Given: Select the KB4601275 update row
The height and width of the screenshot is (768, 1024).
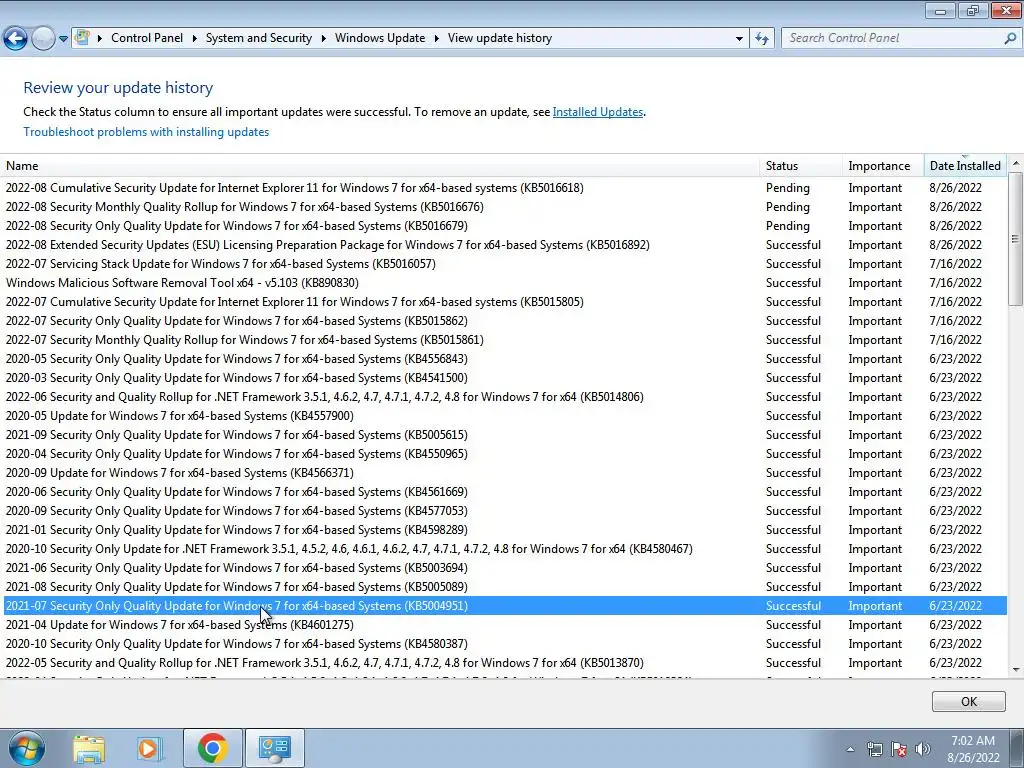Looking at the screenshot, I should (503, 625).
